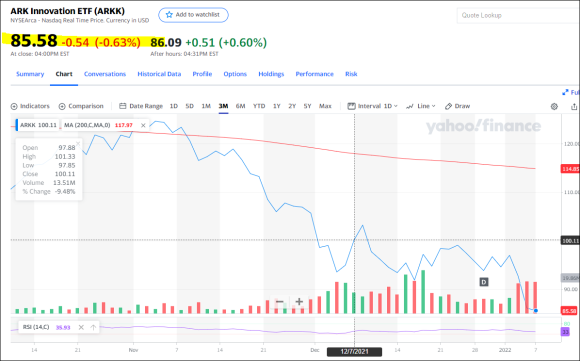Screen dimensions: 580x361
Task: Click into Quote Lookup search field
Action: [518, 16]
